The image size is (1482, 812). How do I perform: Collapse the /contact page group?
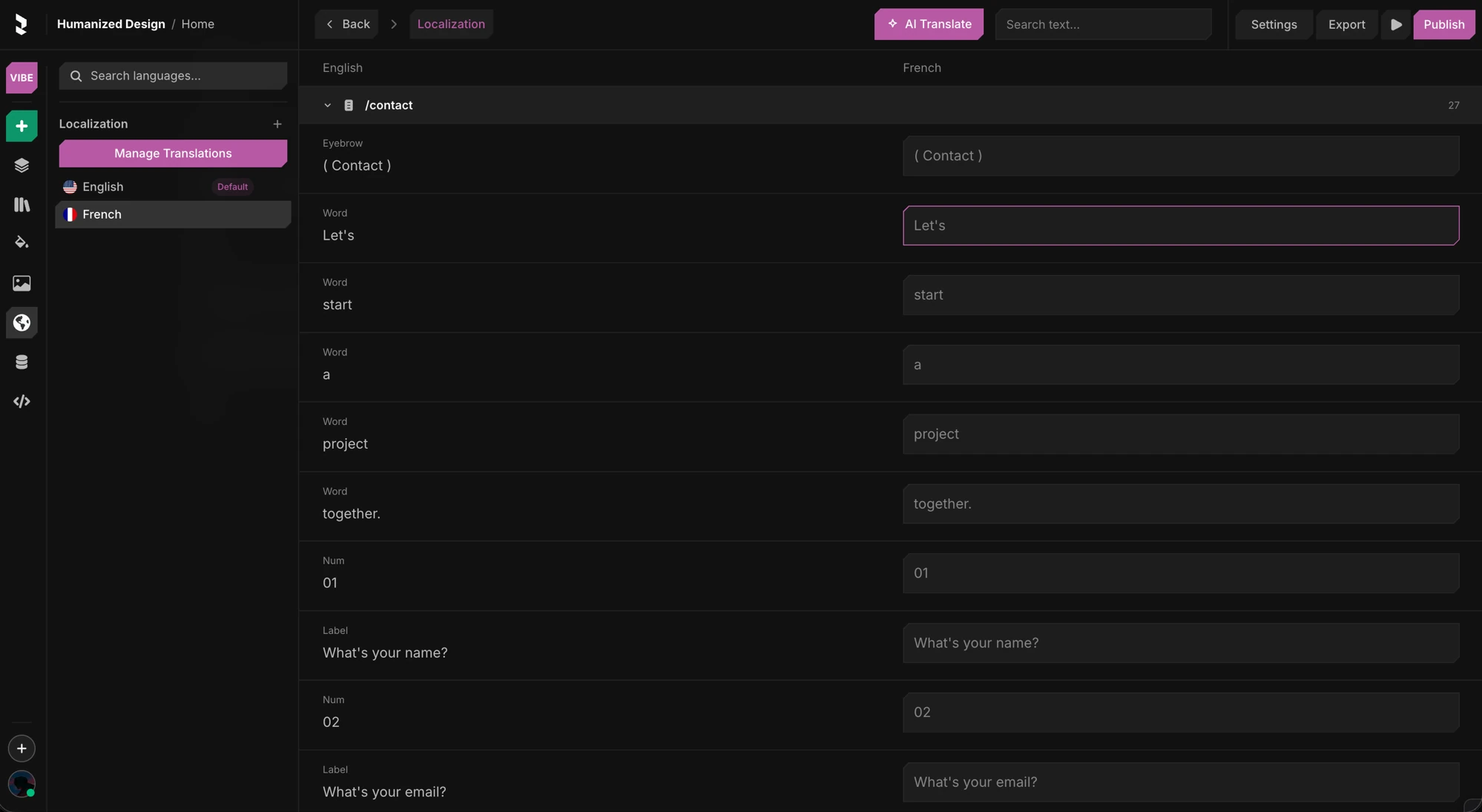327,105
